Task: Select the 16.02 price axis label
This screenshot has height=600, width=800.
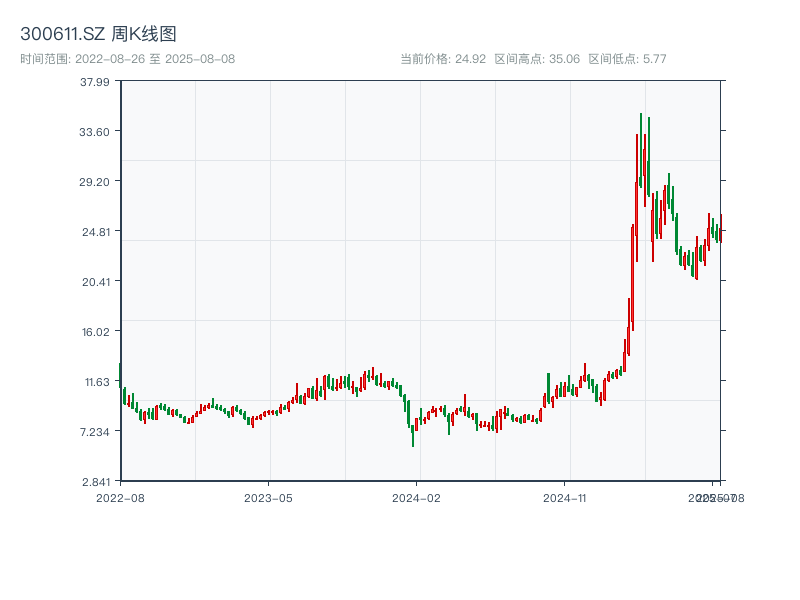Action: pyautogui.click(x=96, y=332)
